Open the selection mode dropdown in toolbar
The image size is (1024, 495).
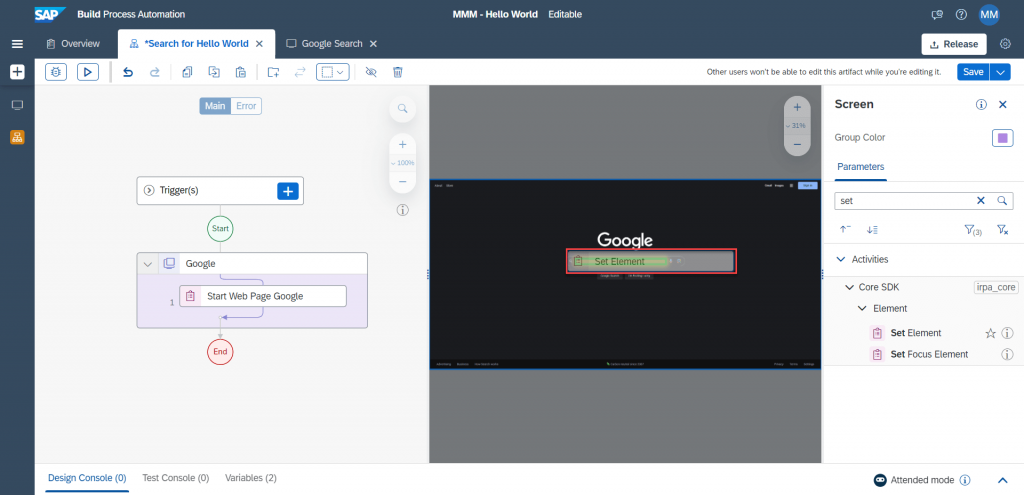coord(333,72)
